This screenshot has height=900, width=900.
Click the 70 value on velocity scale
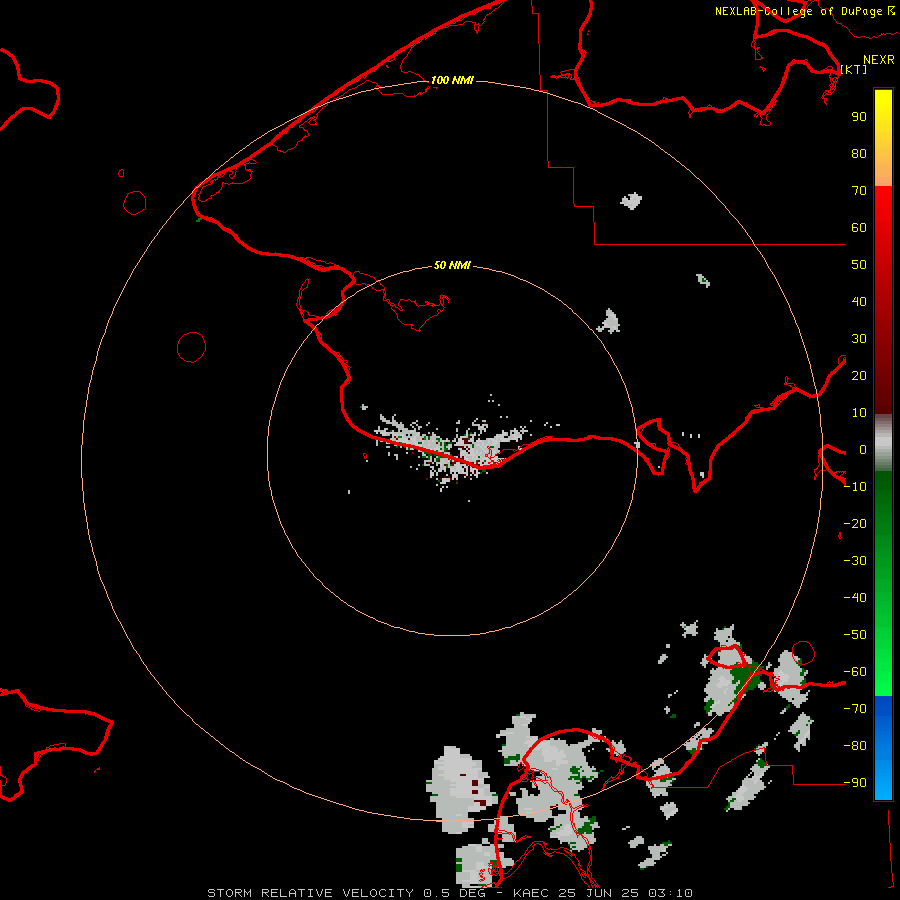point(859,191)
